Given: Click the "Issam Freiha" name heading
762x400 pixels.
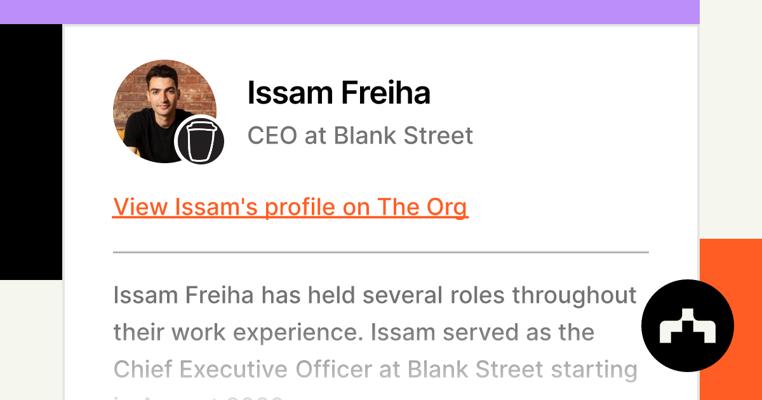Looking at the screenshot, I should pyautogui.click(x=338, y=93).
